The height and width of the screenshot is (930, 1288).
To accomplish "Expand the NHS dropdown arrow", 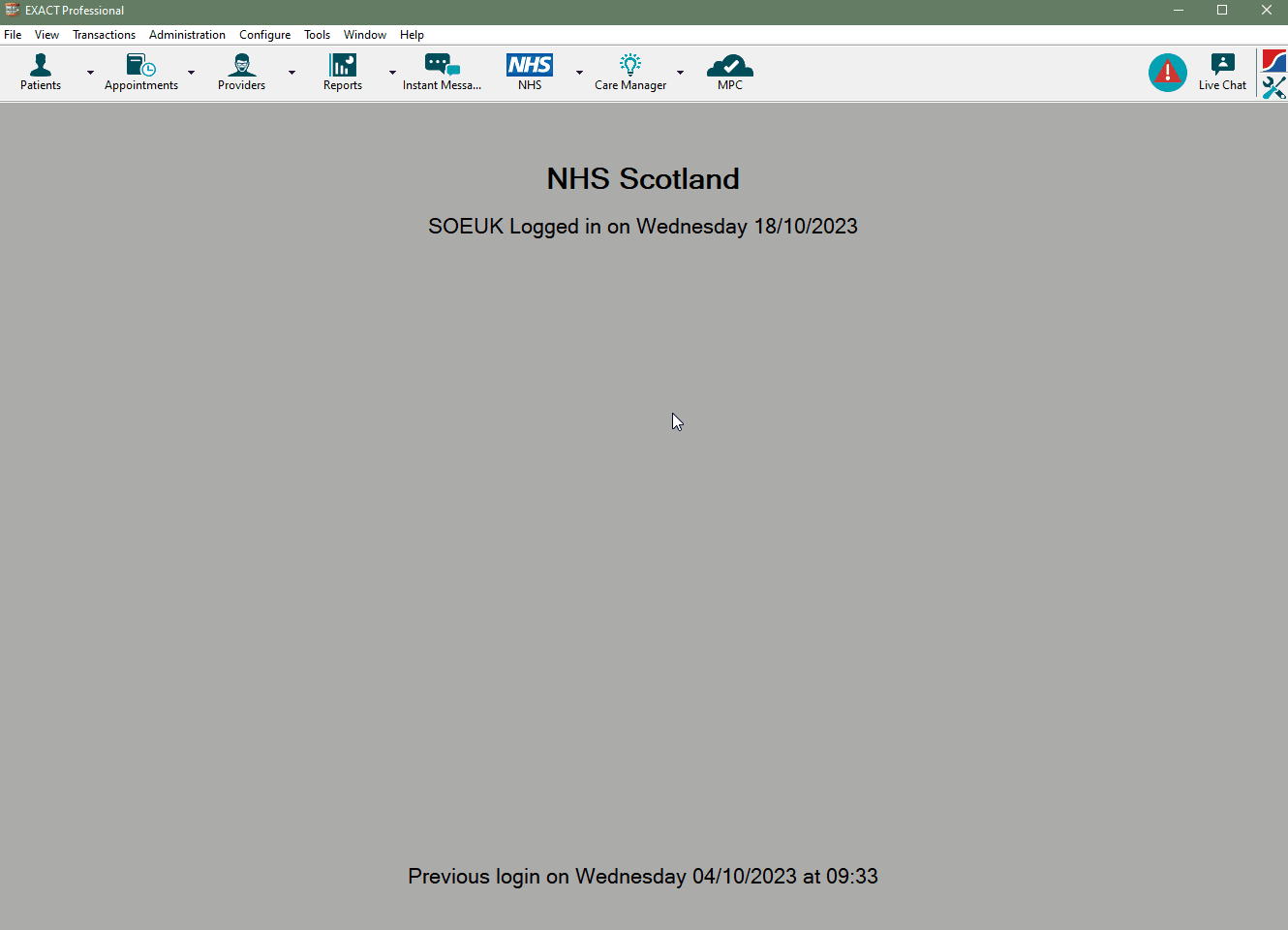I will tap(579, 73).
